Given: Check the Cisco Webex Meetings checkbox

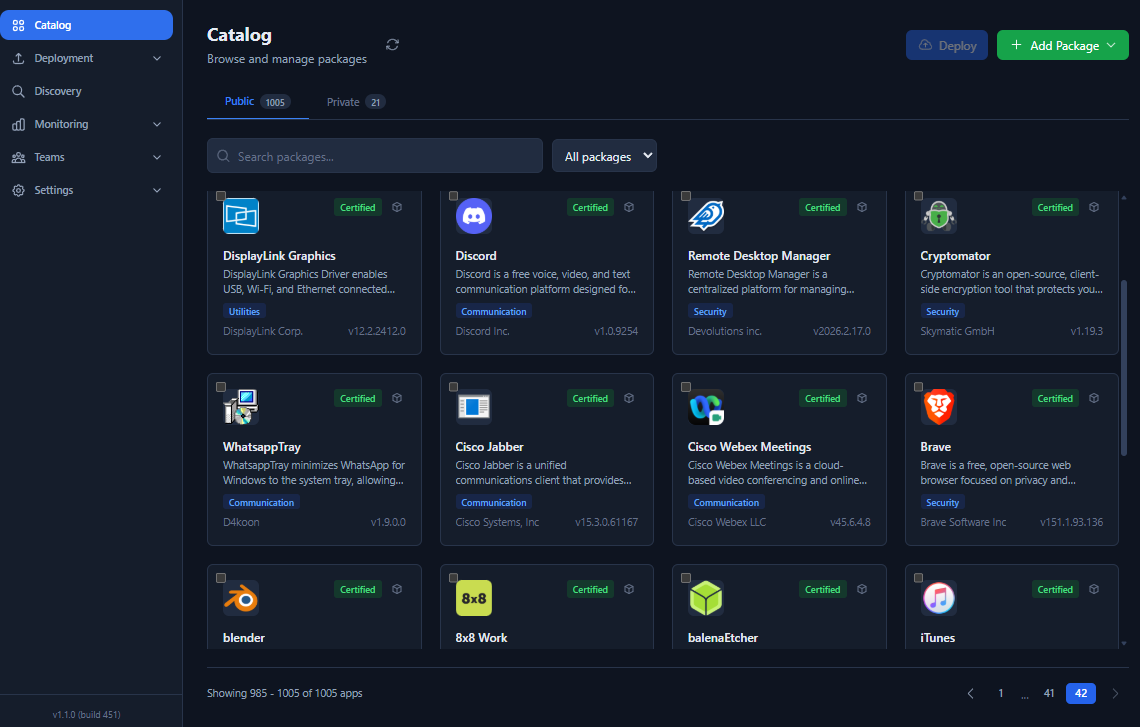Looking at the screenshot, I should (686, 387).
